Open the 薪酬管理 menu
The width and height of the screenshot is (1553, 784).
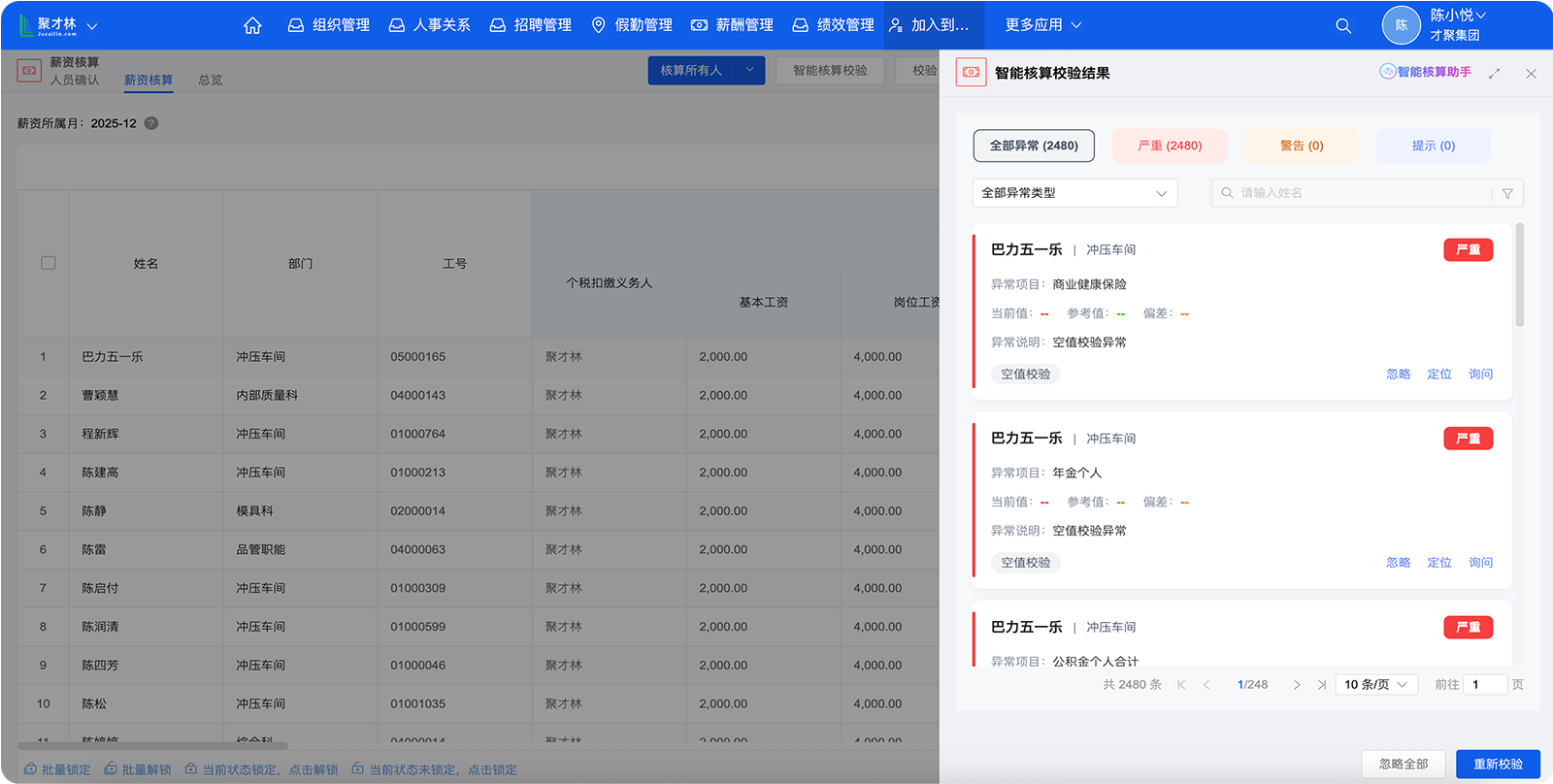point(733,25)
